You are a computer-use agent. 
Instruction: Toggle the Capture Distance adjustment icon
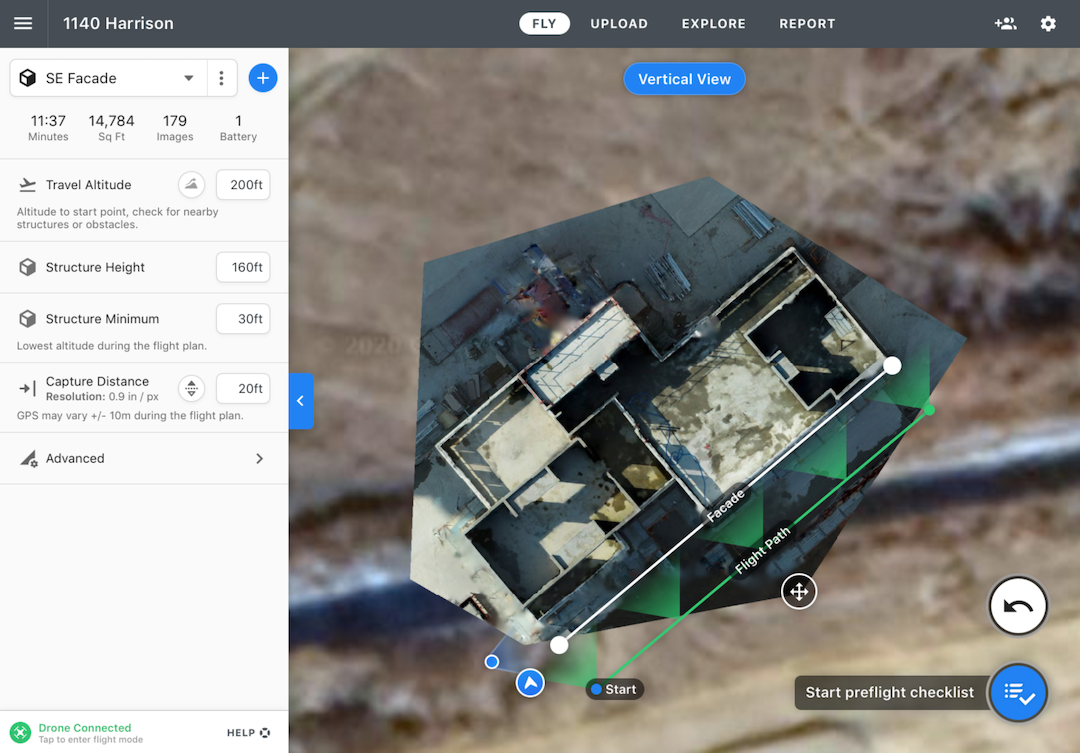(x=191, y=389)
